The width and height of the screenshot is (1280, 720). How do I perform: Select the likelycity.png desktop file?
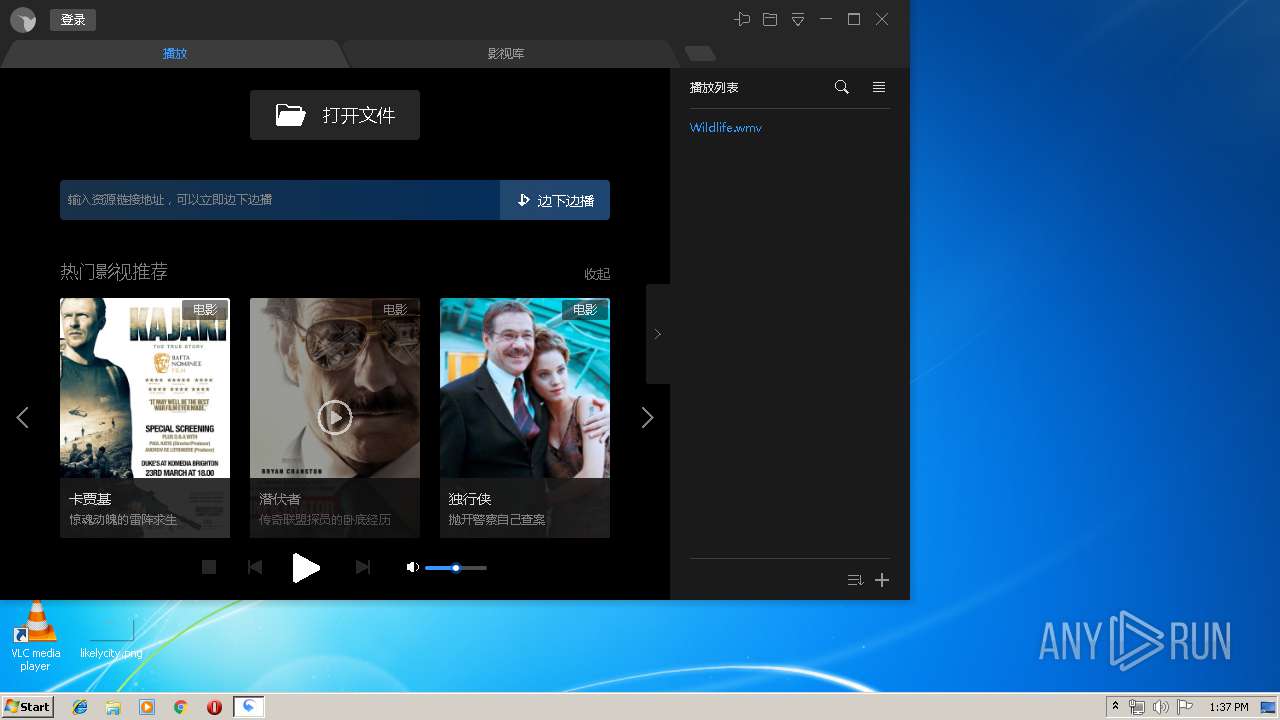coord(111,637)
